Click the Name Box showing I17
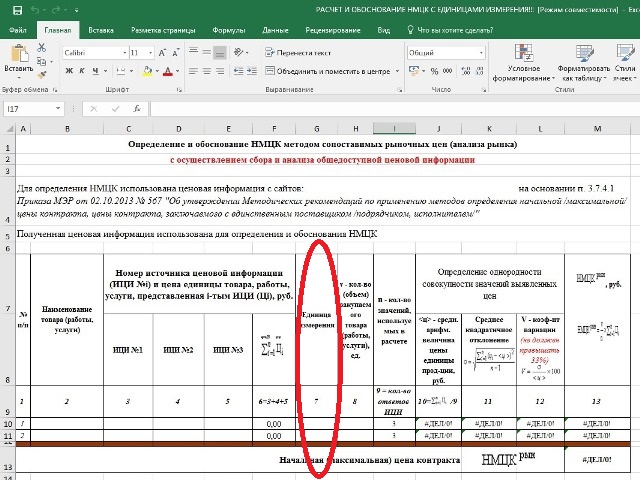The width and height of the screenshot is (640, 480). pyautogui.click(x=33, y=109)
